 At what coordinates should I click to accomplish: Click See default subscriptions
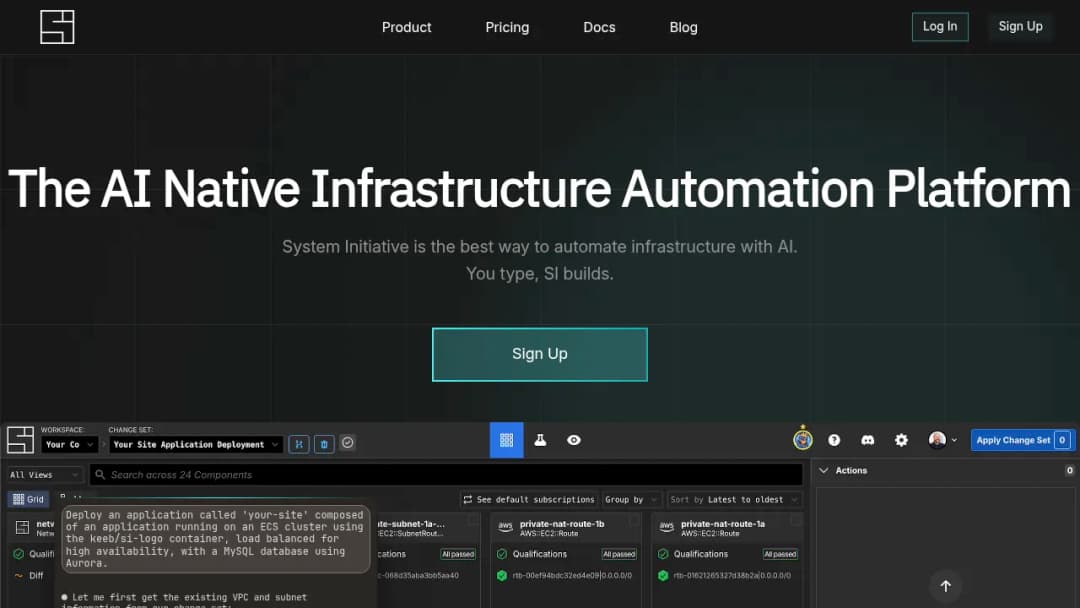528,499
